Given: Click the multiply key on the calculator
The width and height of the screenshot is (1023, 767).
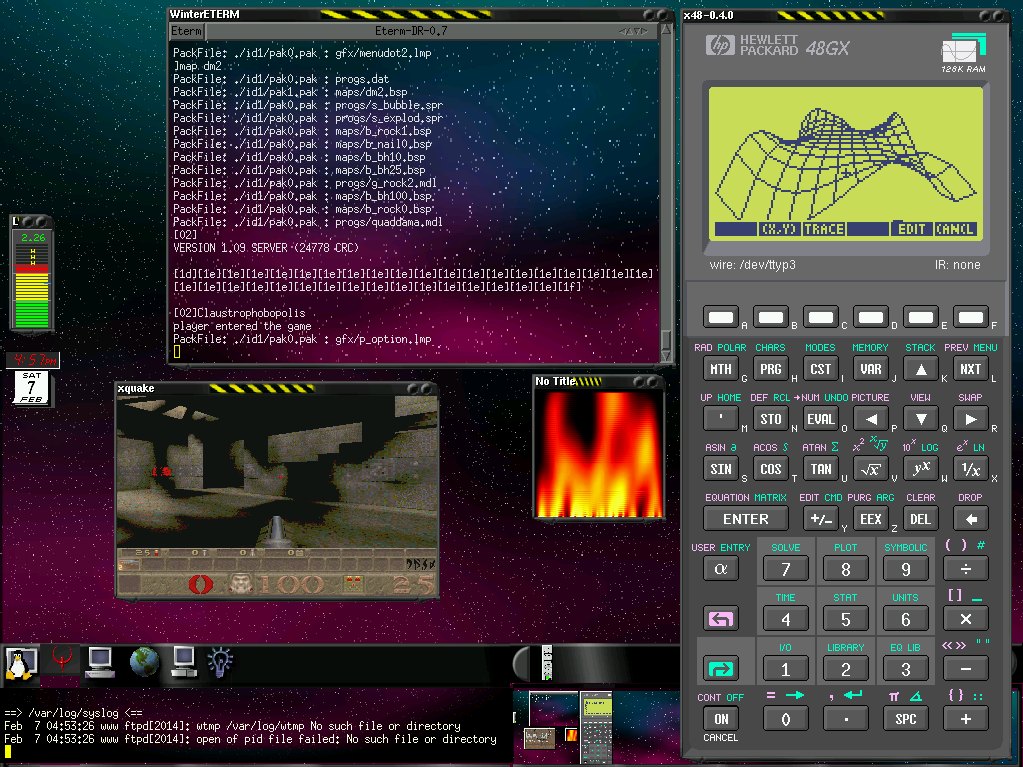Looking at the screenshot, I should (x=966, y=618).
